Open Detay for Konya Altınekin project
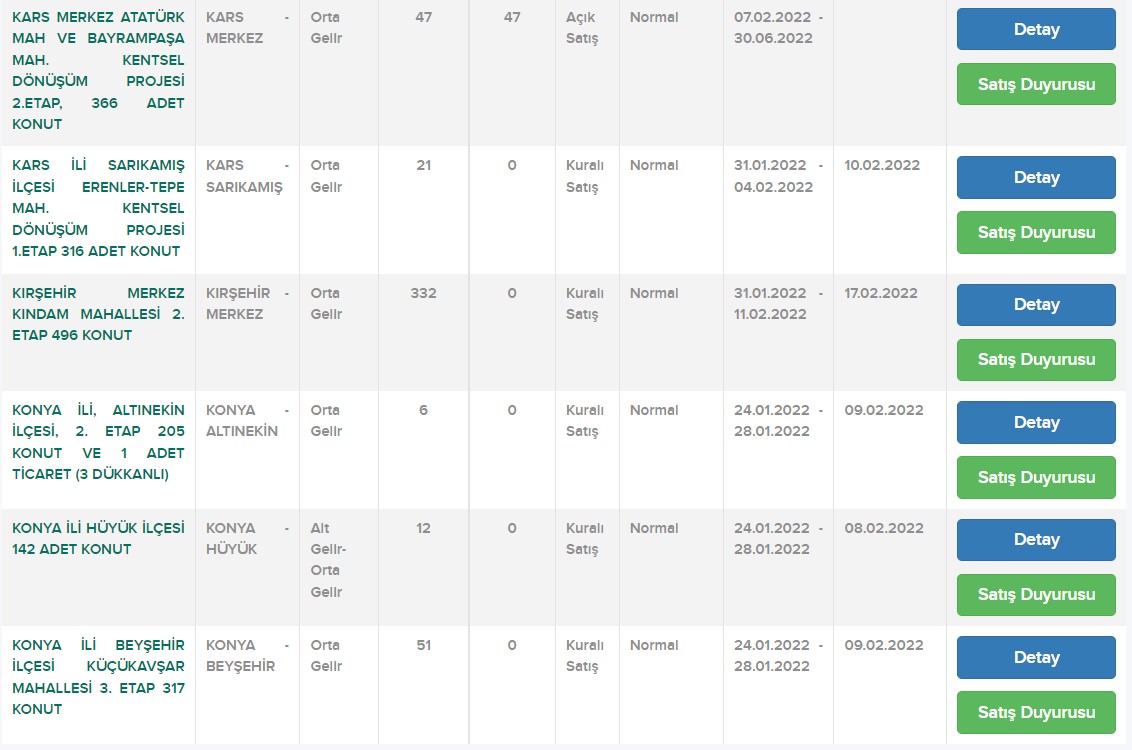The width and height of the screenshot is (1132, 750). (1036, 422)
